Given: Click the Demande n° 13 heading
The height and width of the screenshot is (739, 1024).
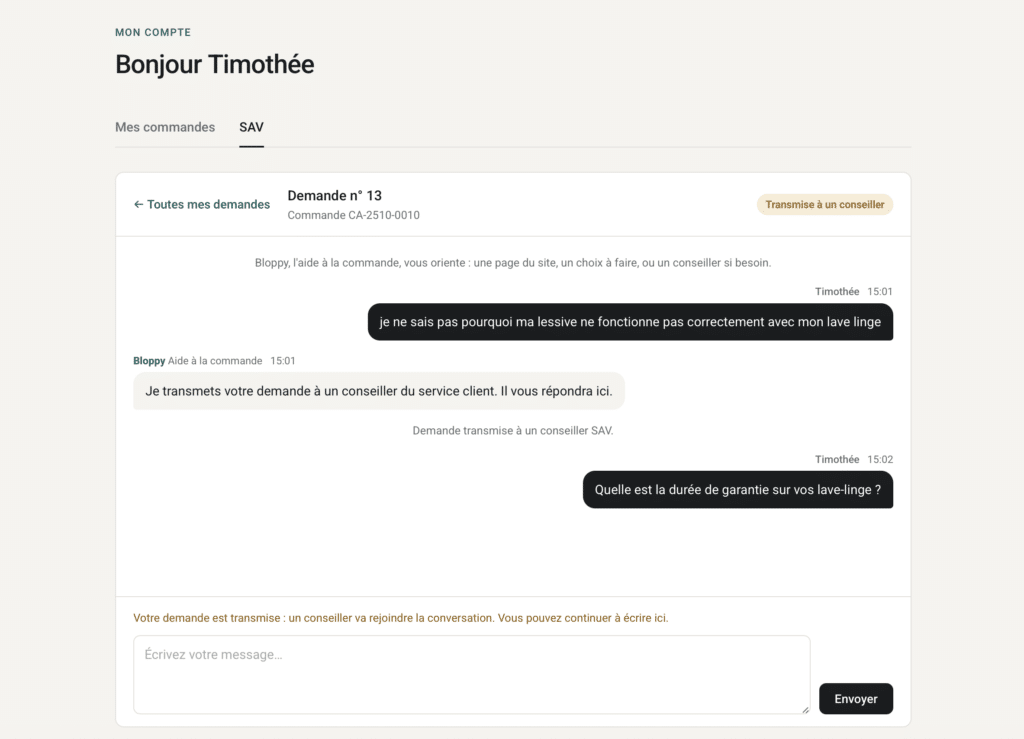Looking at the screenshot, I should [334, 195].
